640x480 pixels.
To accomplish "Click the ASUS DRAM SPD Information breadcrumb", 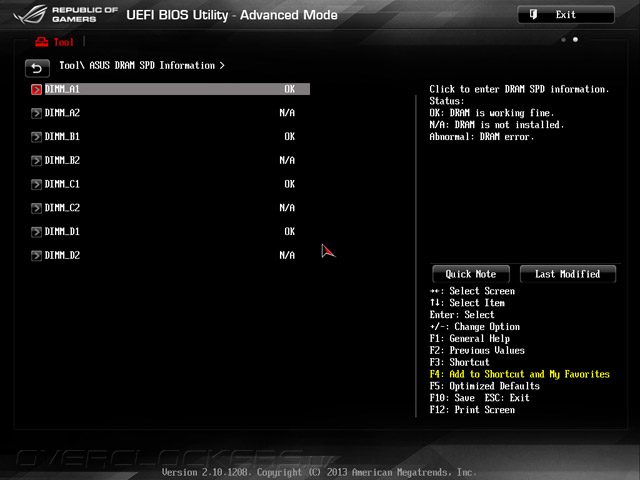I will click(152, 65).
